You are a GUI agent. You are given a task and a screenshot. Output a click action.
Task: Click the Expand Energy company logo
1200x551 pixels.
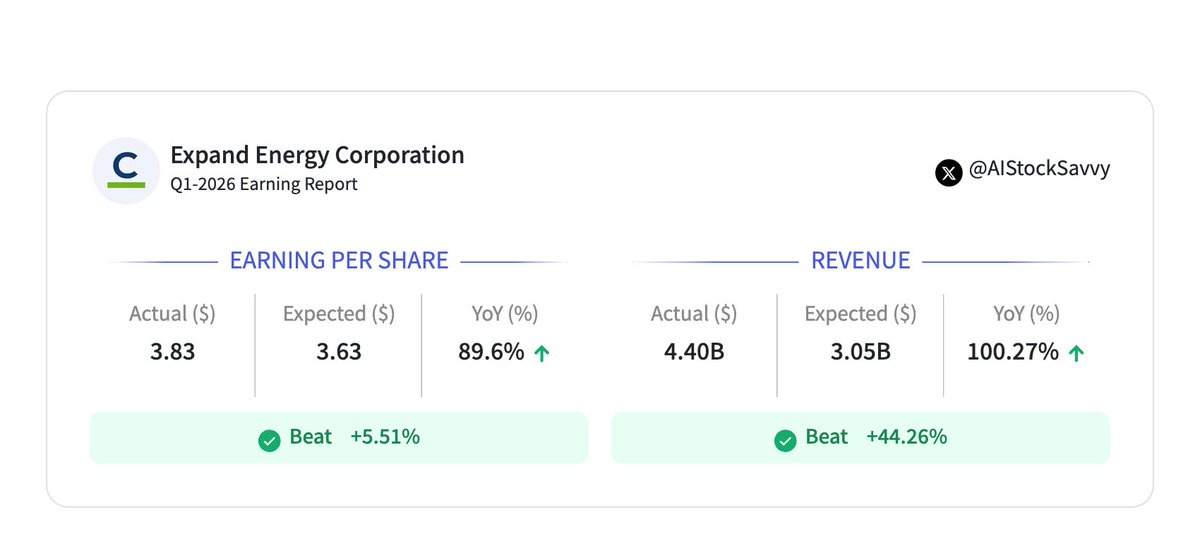[x=126, y=171]
